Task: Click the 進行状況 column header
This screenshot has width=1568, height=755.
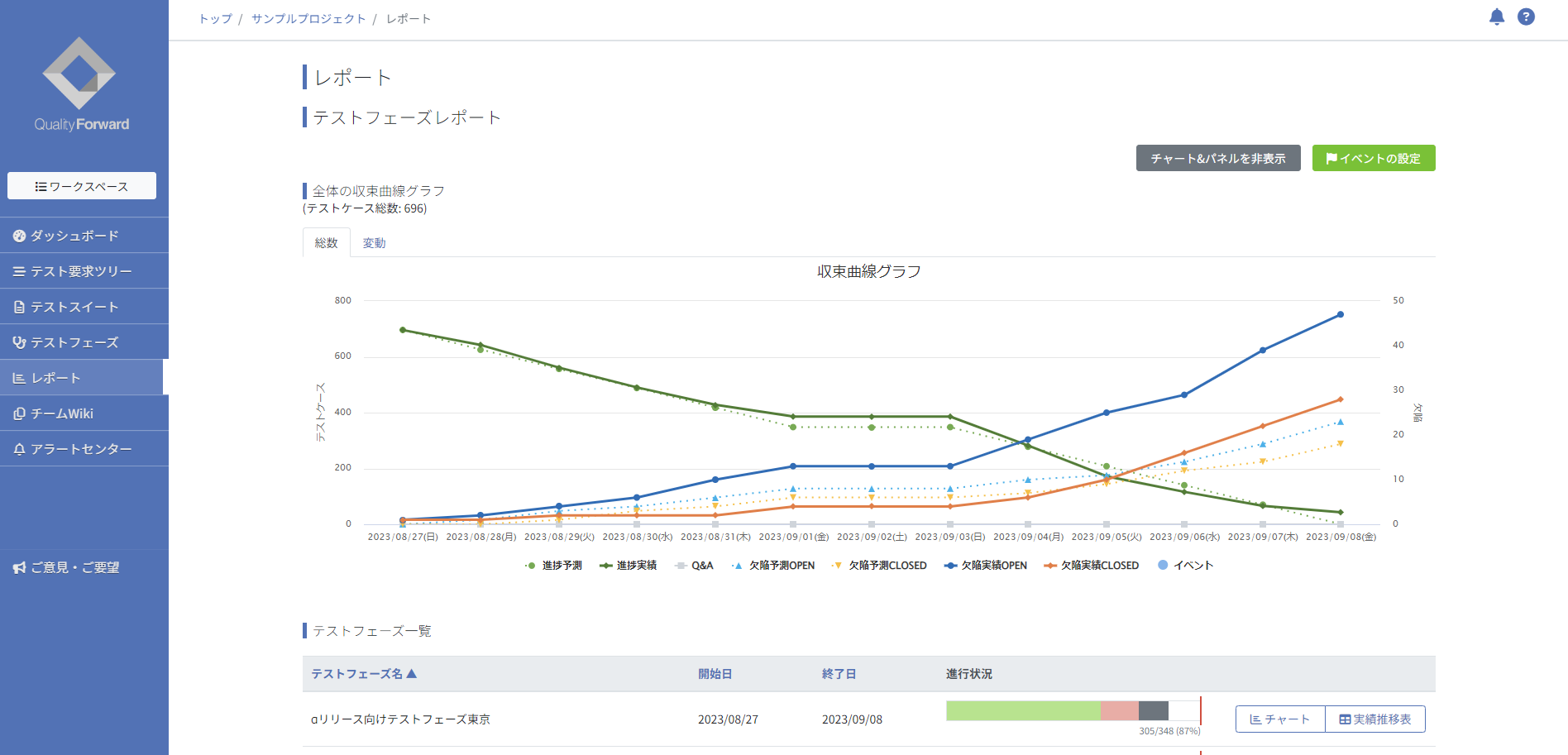Action: (x=969, y=674)
